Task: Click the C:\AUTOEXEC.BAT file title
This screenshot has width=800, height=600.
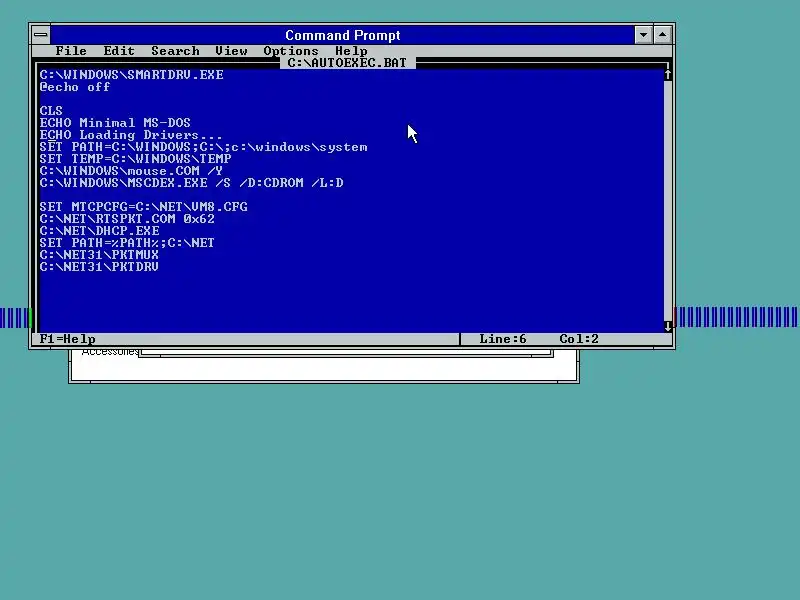Action: 347,63
